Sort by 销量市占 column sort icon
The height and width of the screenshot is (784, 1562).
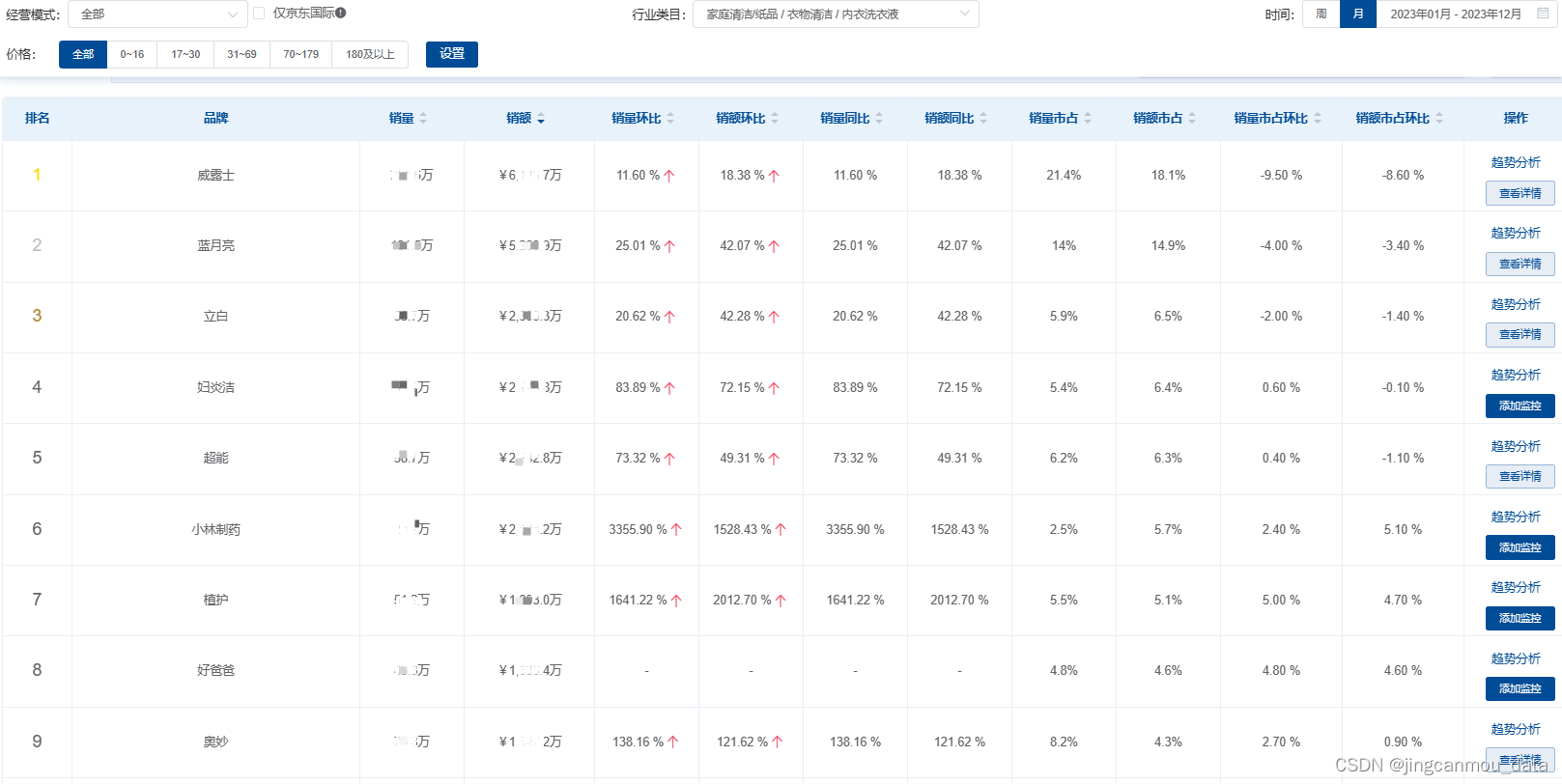(1088, 119)
